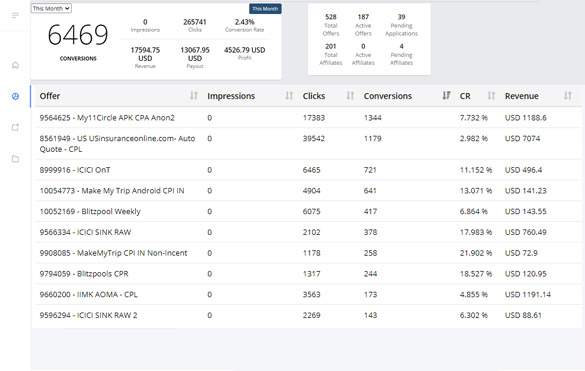
Task: Select offer 9660200 IIMK AOMA - CPL
Action: pos(88,294)
